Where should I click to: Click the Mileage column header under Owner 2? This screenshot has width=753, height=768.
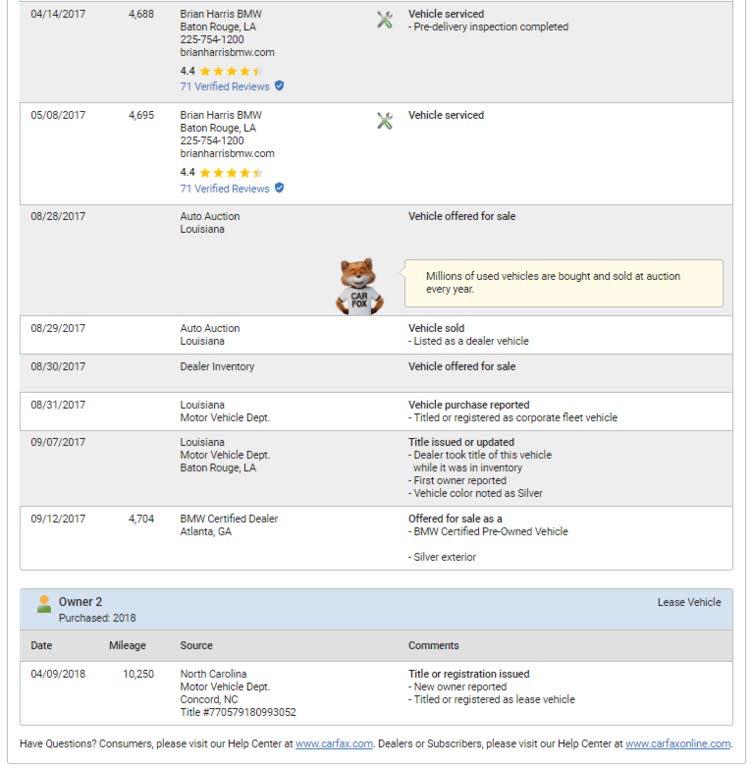[127, 646]
